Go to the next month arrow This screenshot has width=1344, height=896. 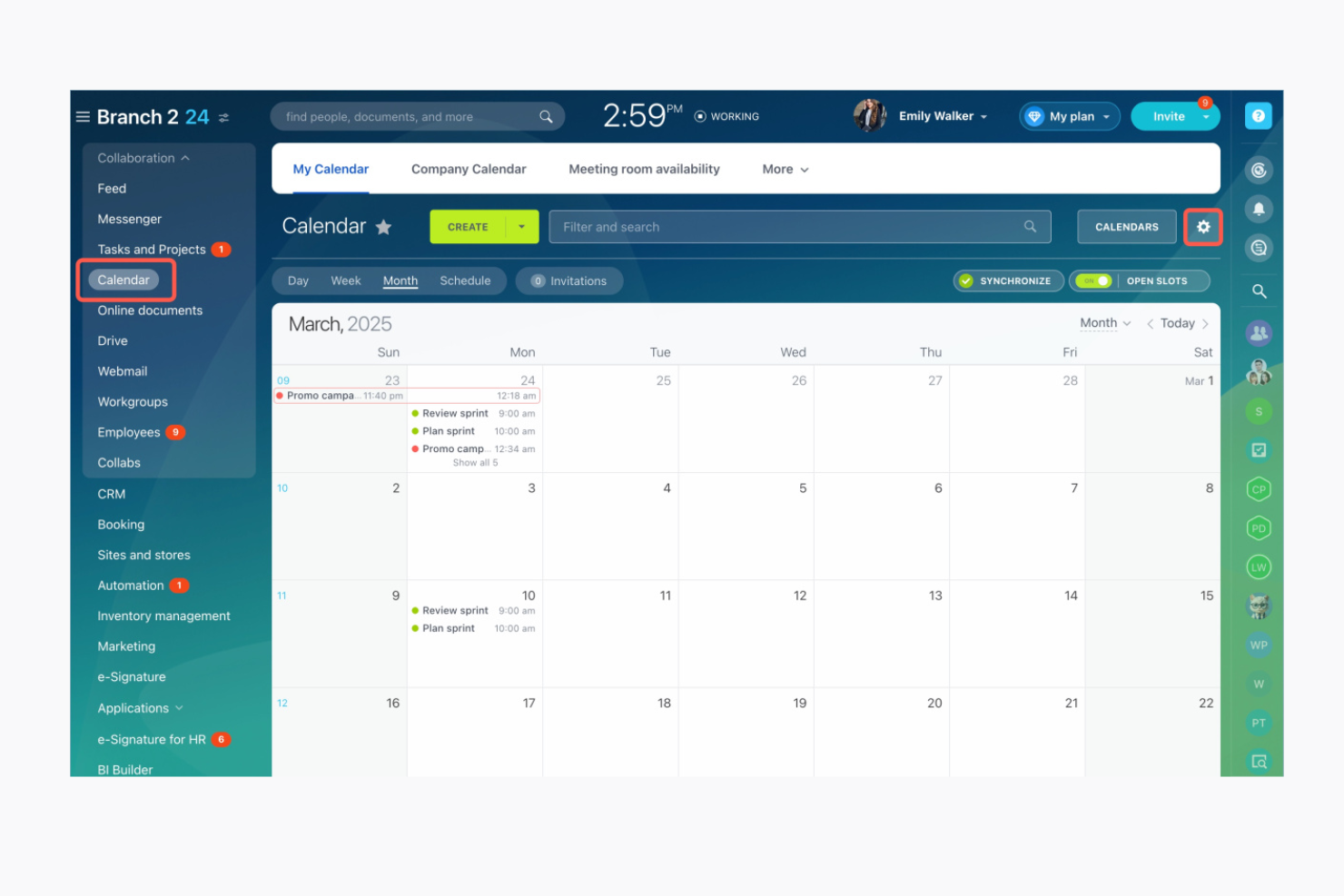(1205, 324)
